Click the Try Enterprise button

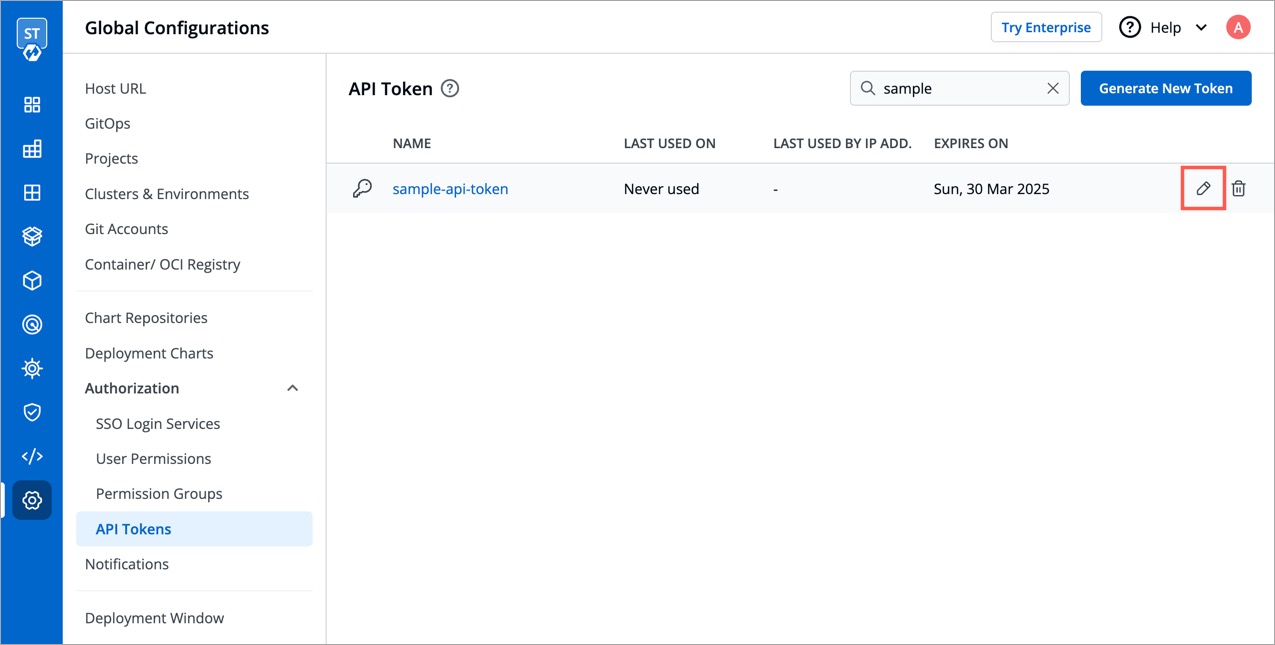(x=1045, y=28)
